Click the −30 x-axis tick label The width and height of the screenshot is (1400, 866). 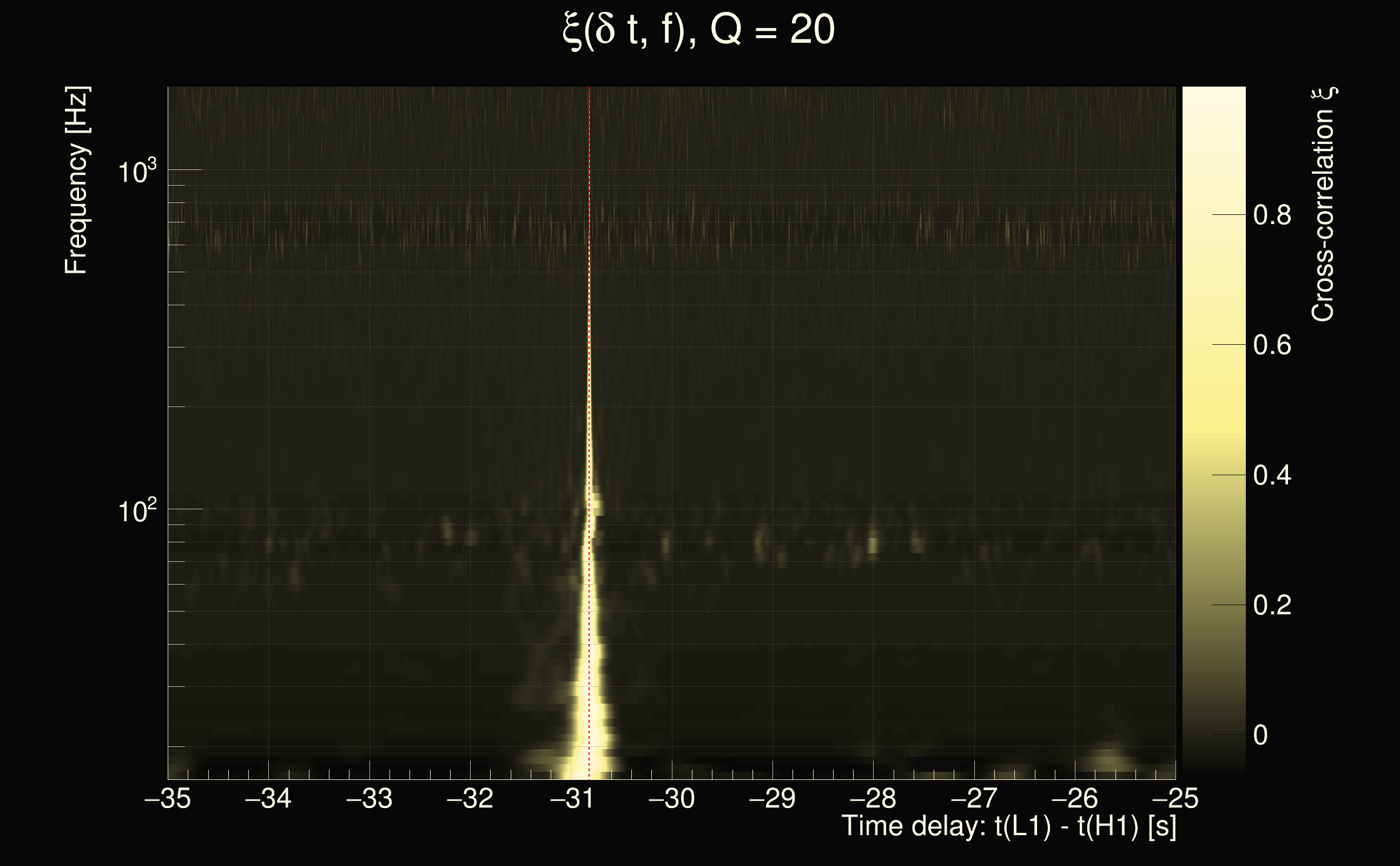[671, 798]
